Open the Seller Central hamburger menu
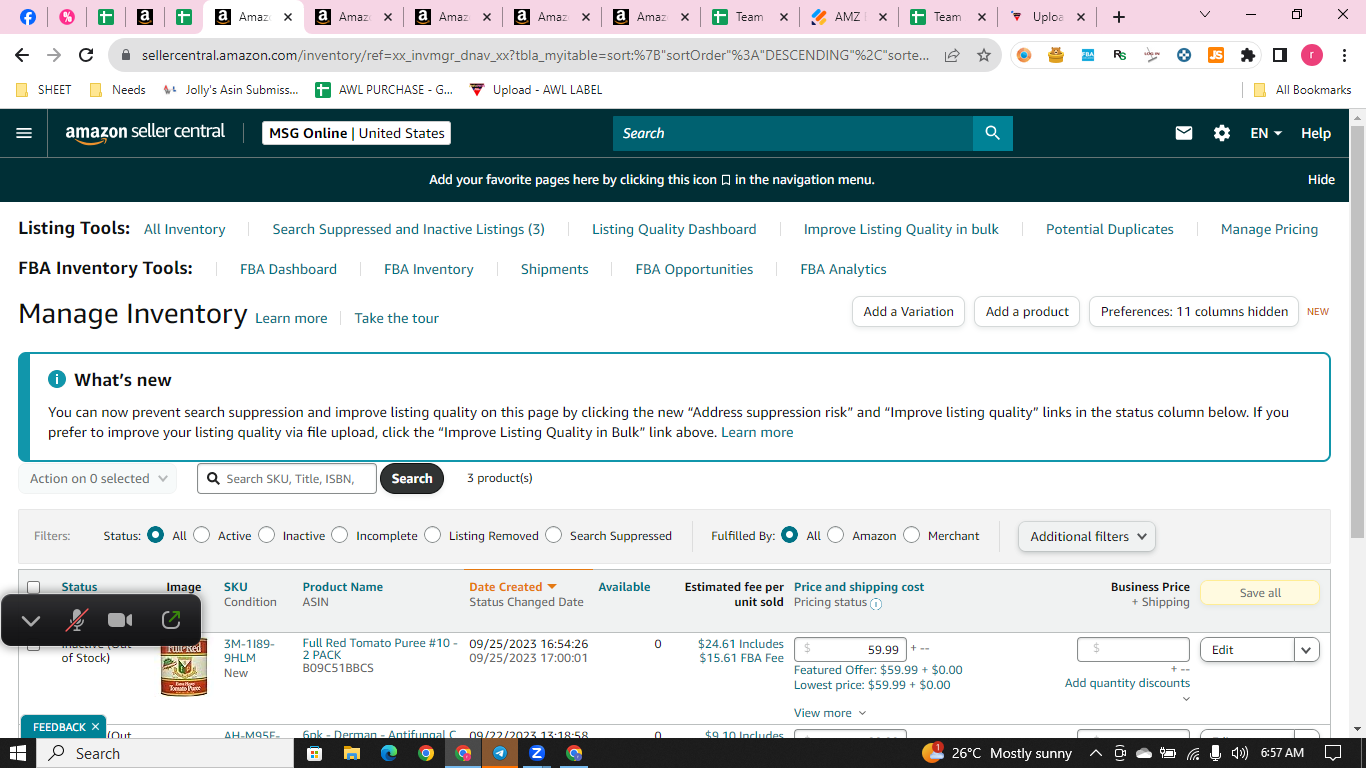The image size is (1366, 768). tap(24, 133)
